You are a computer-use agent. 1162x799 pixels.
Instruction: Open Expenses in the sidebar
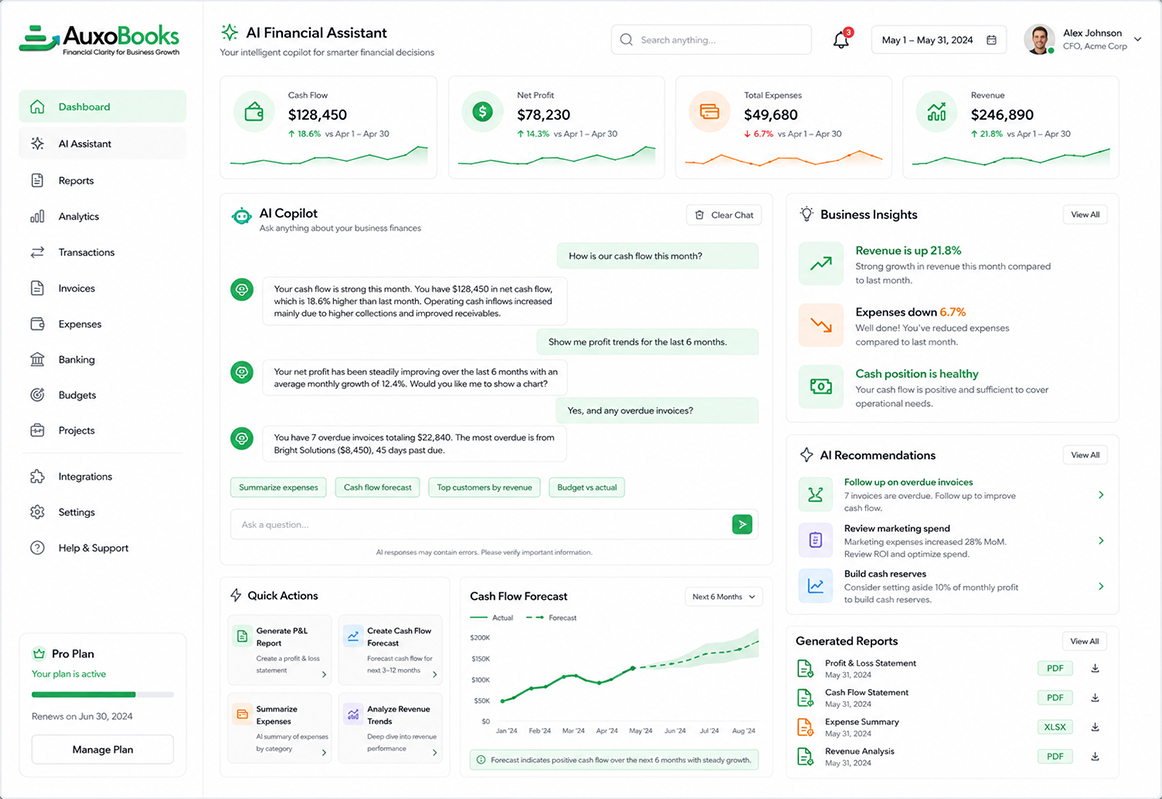(102, 324)
